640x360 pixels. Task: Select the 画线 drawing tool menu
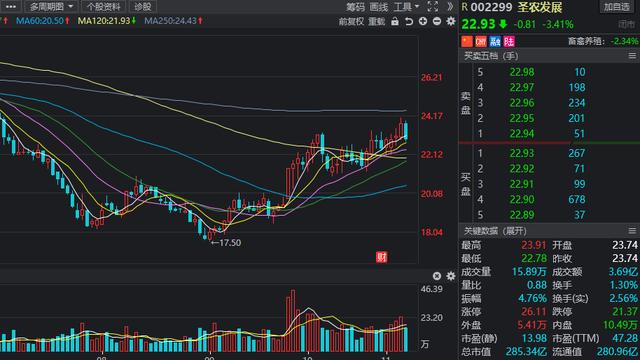point(378,7)
